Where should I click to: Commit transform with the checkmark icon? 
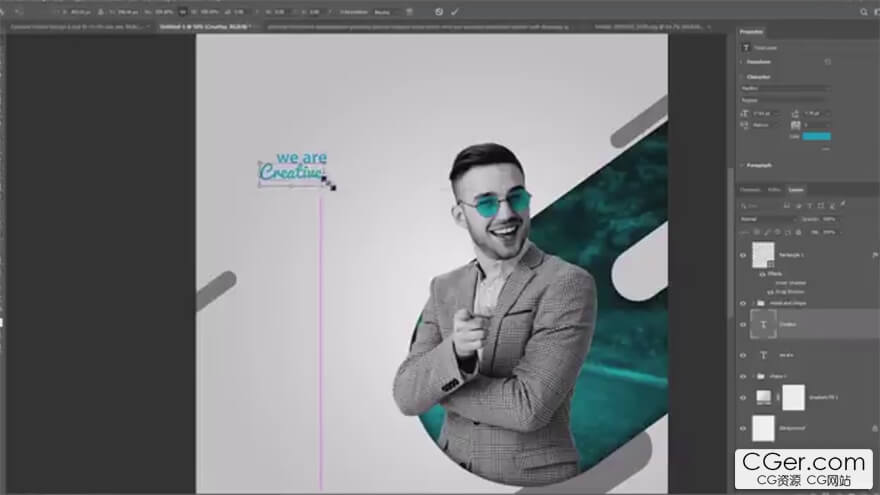point(454,12)
